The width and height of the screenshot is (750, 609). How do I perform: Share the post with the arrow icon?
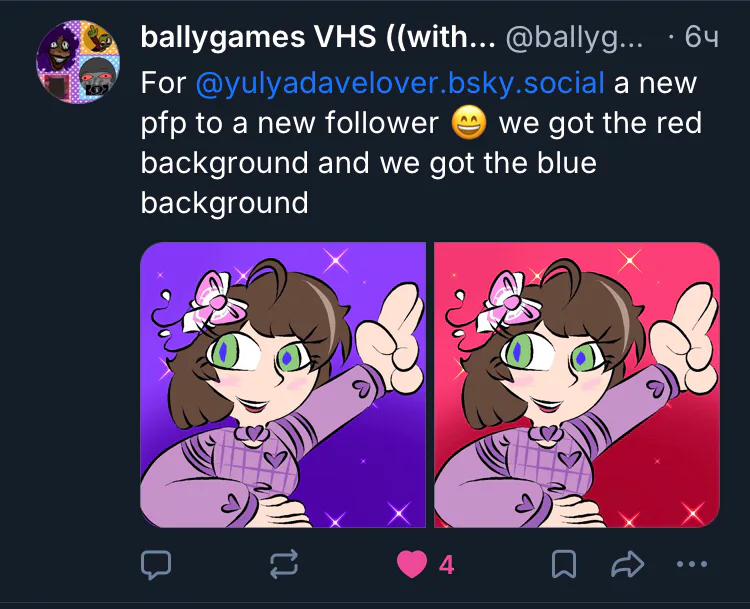click(628, 564)
